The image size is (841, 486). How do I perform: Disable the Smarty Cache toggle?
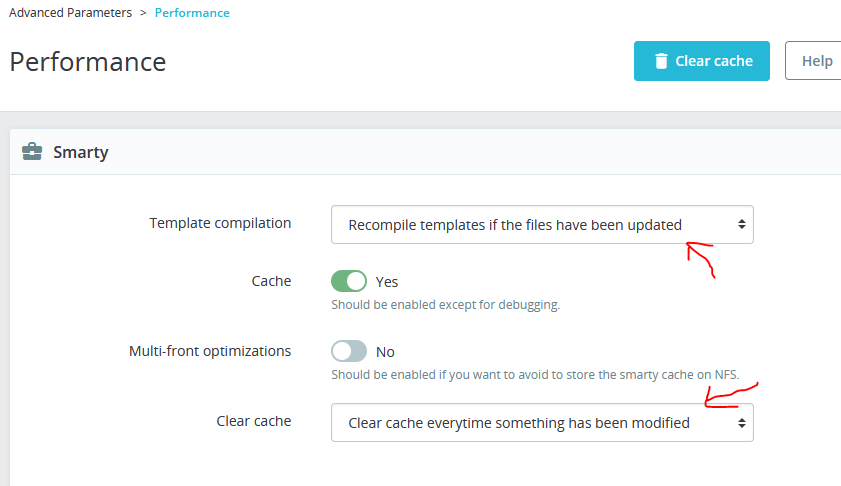349,281
